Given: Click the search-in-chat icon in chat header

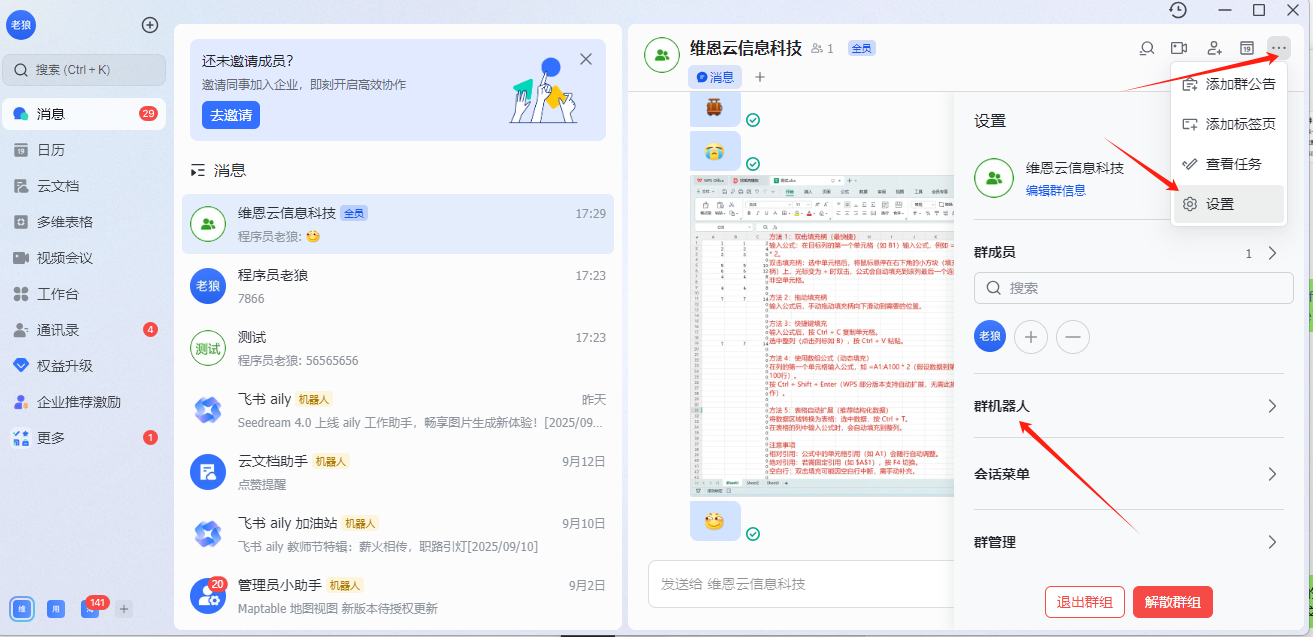Looking at the screenshot, I should 1147,48.
